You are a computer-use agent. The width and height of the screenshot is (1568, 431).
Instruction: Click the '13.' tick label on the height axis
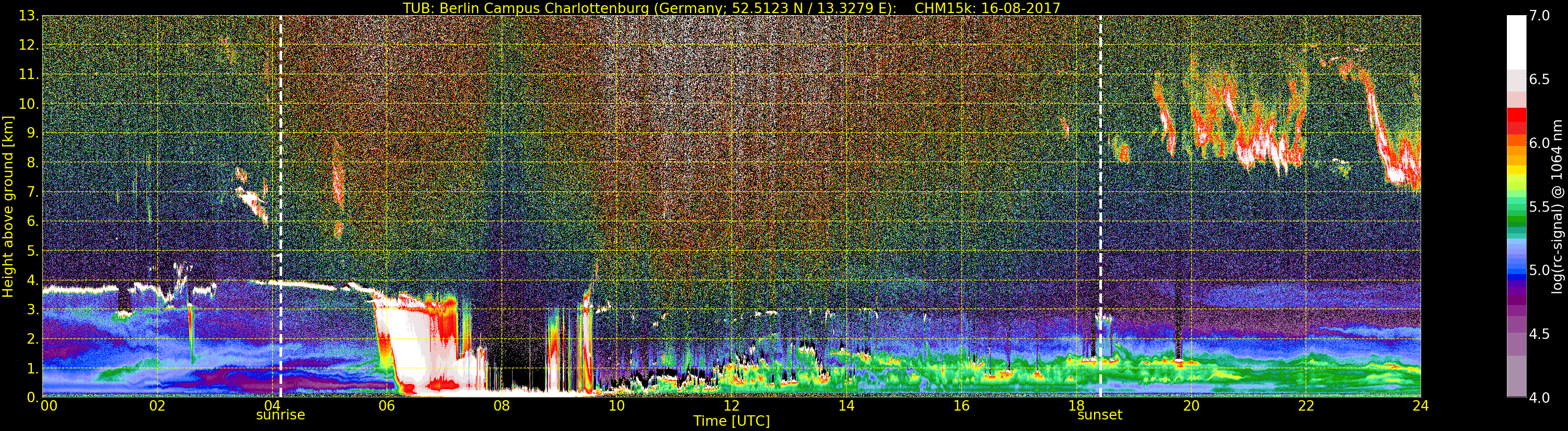coord(29,16)
